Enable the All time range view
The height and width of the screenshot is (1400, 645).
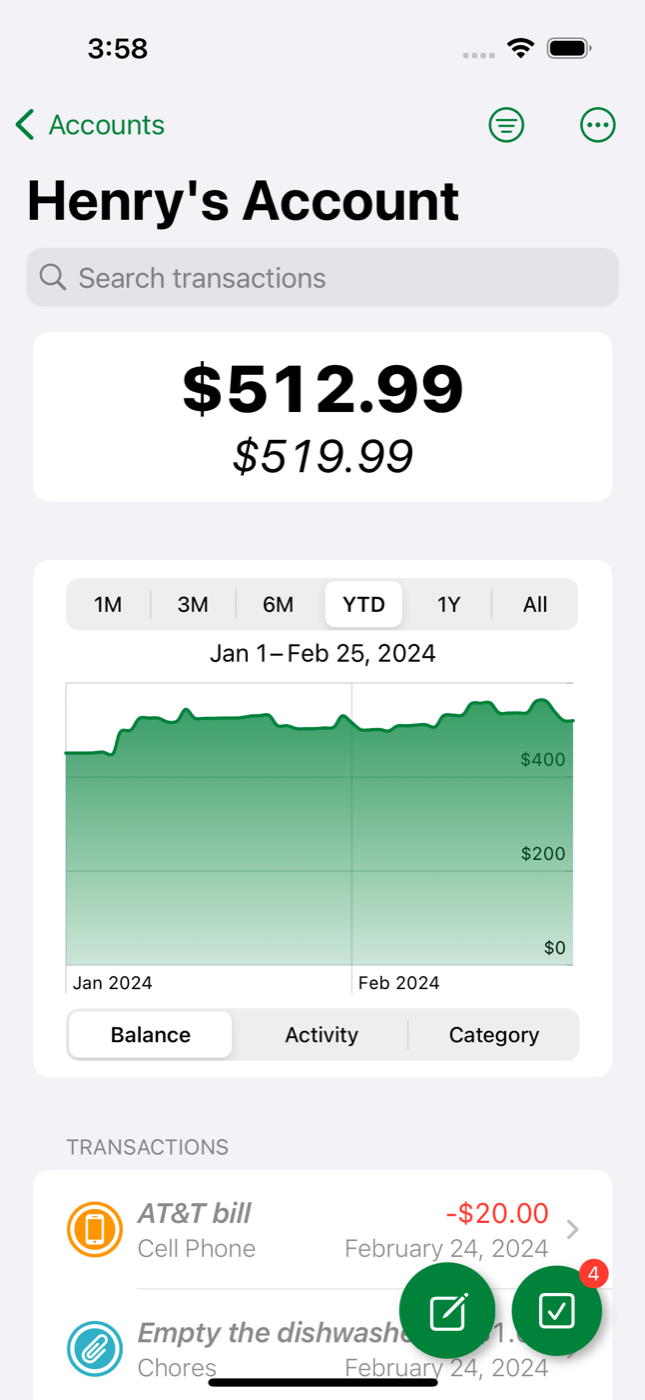click(x=535, y=604)
